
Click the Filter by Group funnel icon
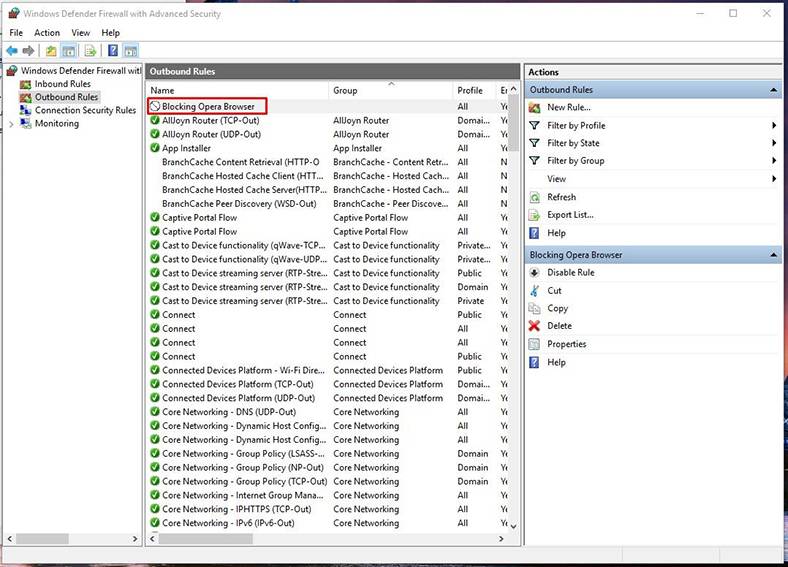534,161
